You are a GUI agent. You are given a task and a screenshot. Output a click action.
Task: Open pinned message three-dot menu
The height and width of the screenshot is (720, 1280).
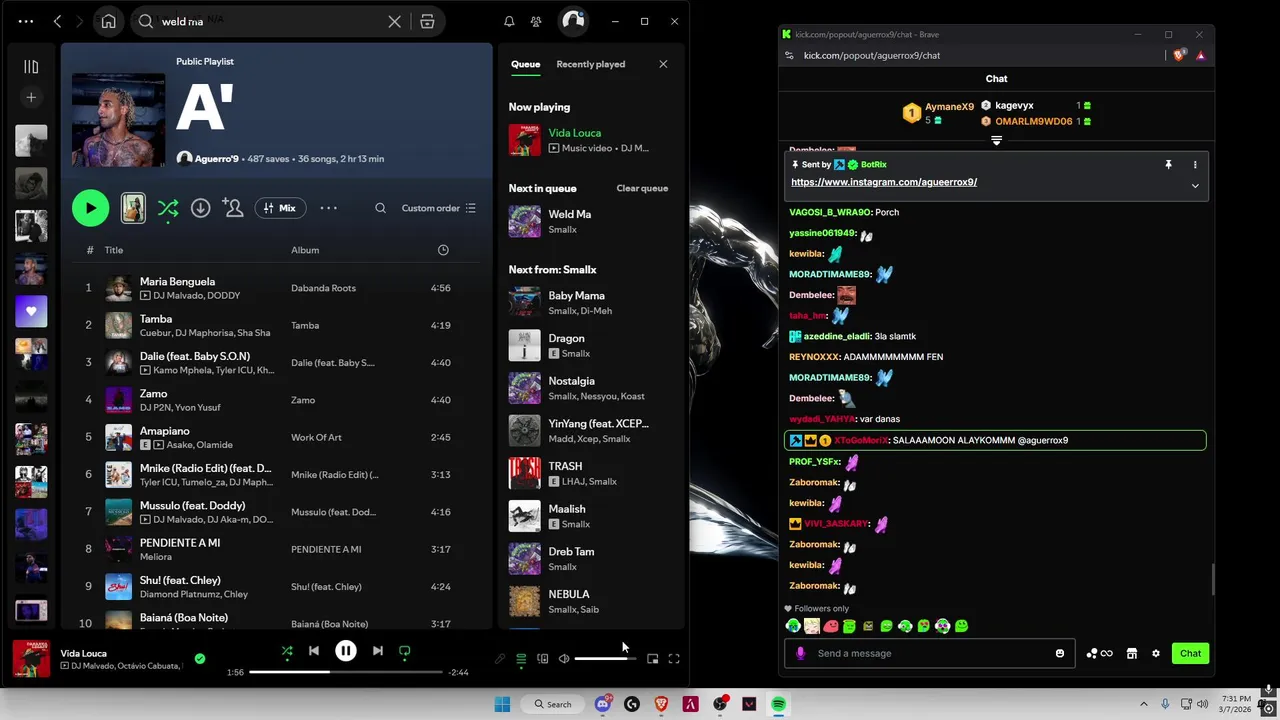(1194, 165)
